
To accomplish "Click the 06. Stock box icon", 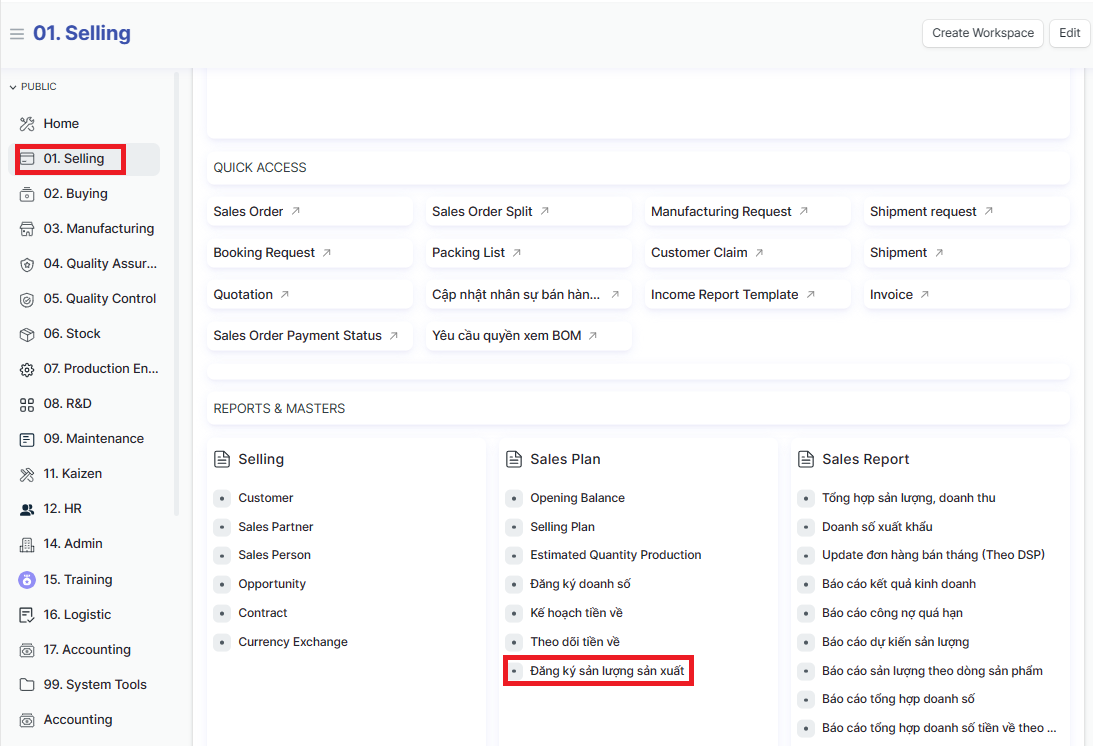I will coord(27,334).
